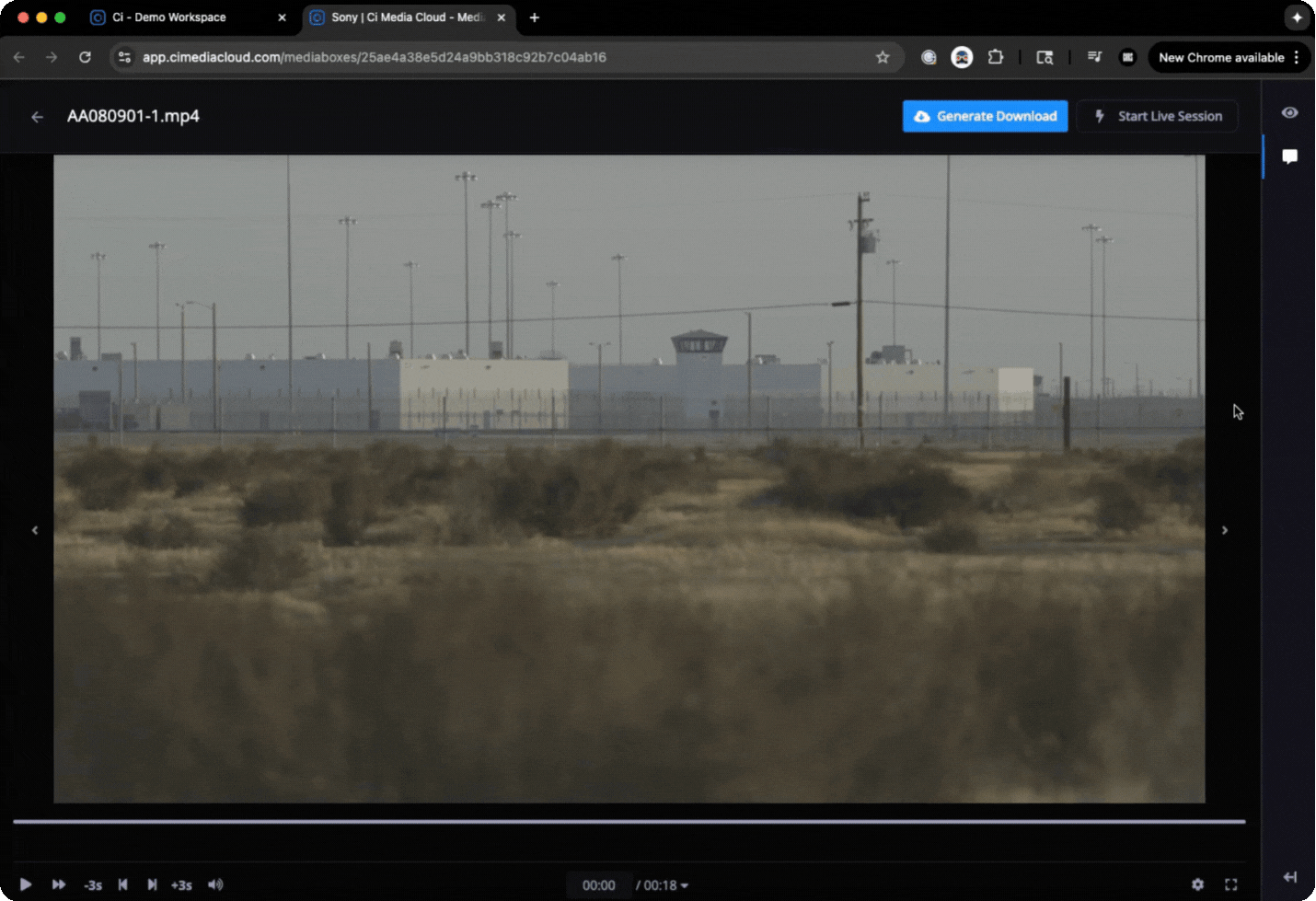The height and width of the screenshot is (901, 1316).
Task: Open the Chrome extensions puzzle menu
Action: click(995, 57)
